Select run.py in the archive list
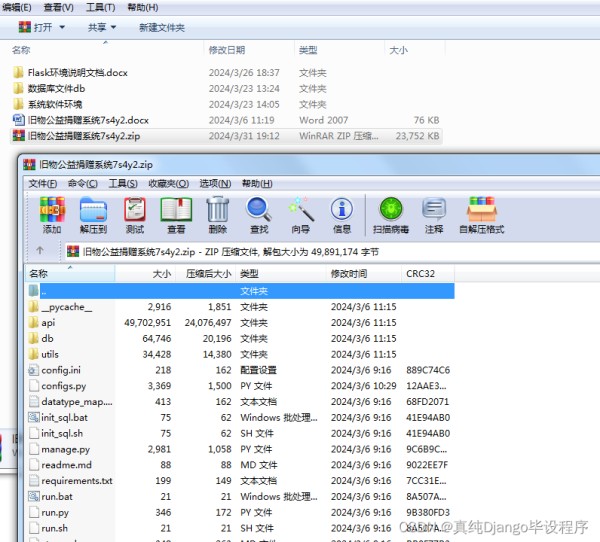The width and height of the screenshot is (600, 542). pyautogui.click(x=241, y=512)
